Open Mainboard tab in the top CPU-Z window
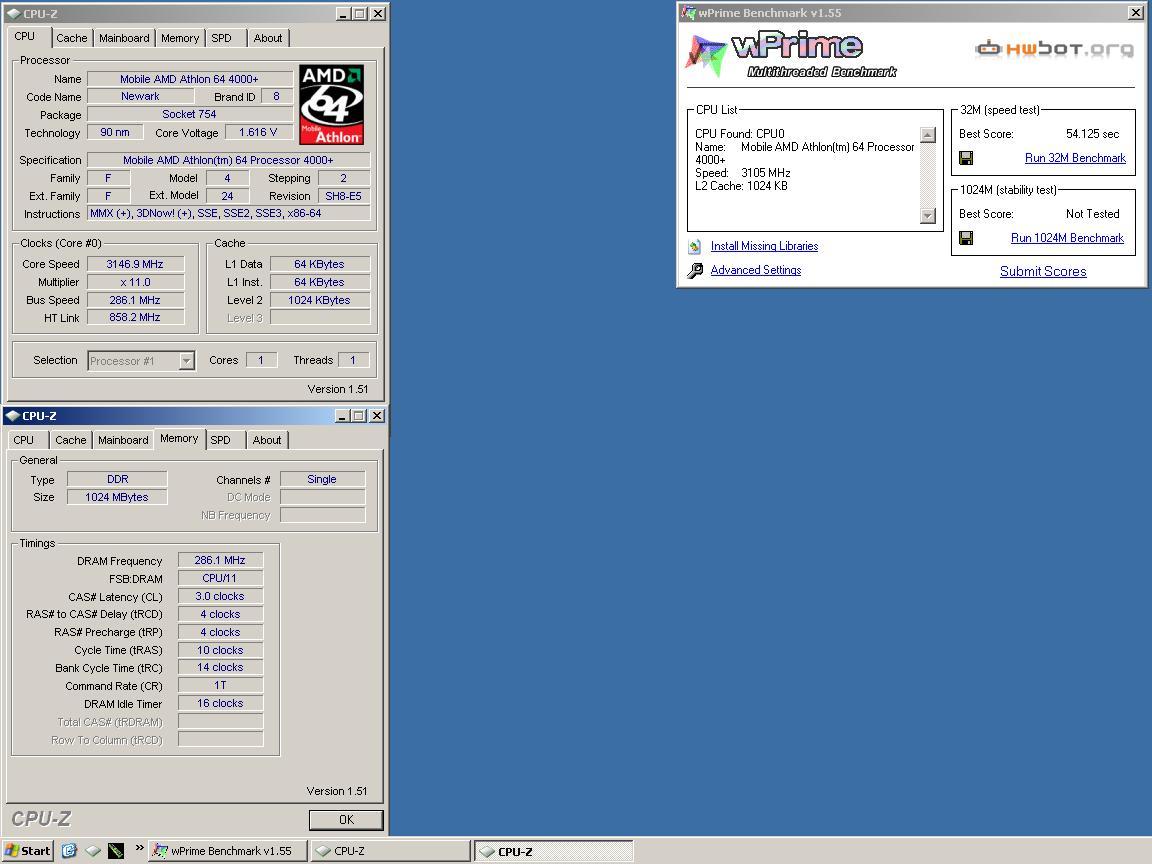This screenshot has width=1152, height=864. [x=123, y=38]
